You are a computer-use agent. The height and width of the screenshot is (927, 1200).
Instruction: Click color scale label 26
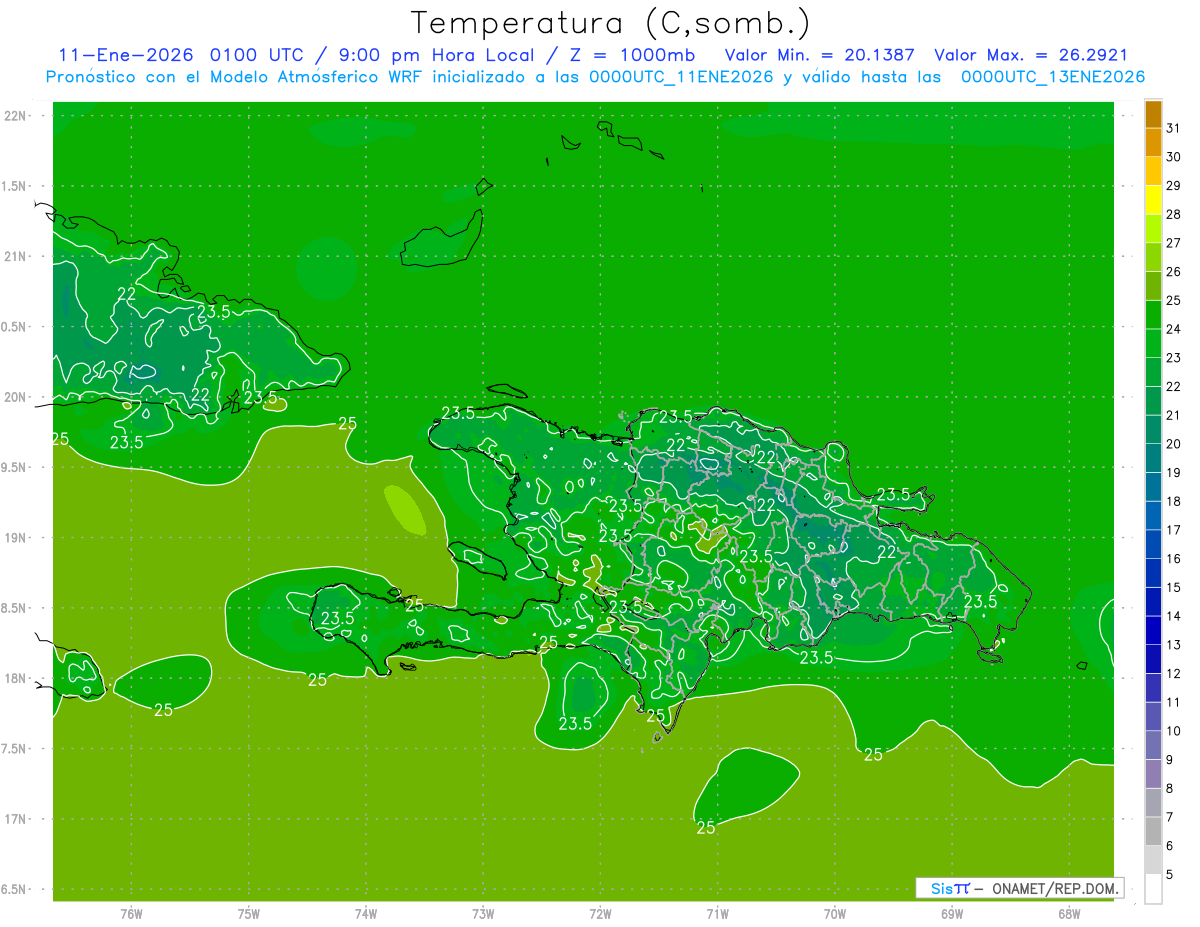pyautogui.click(x=1173, y=272)
